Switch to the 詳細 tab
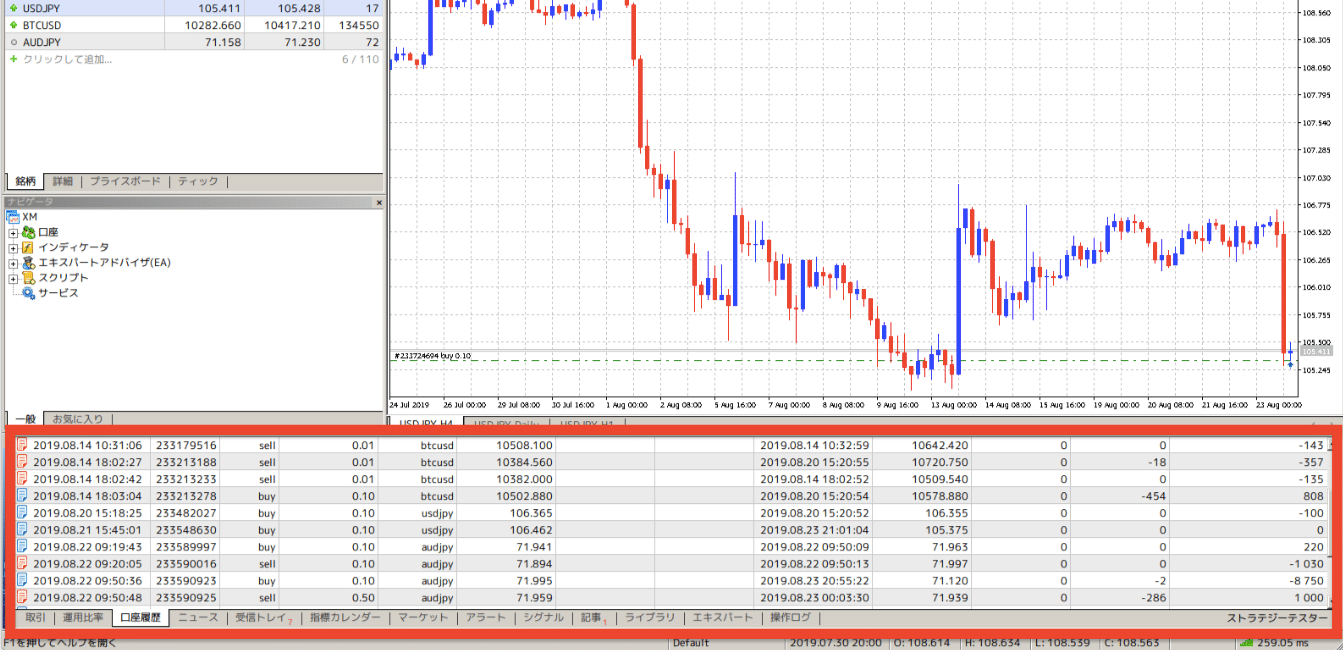The image size is (1343, 650). [x=63, y=182]
